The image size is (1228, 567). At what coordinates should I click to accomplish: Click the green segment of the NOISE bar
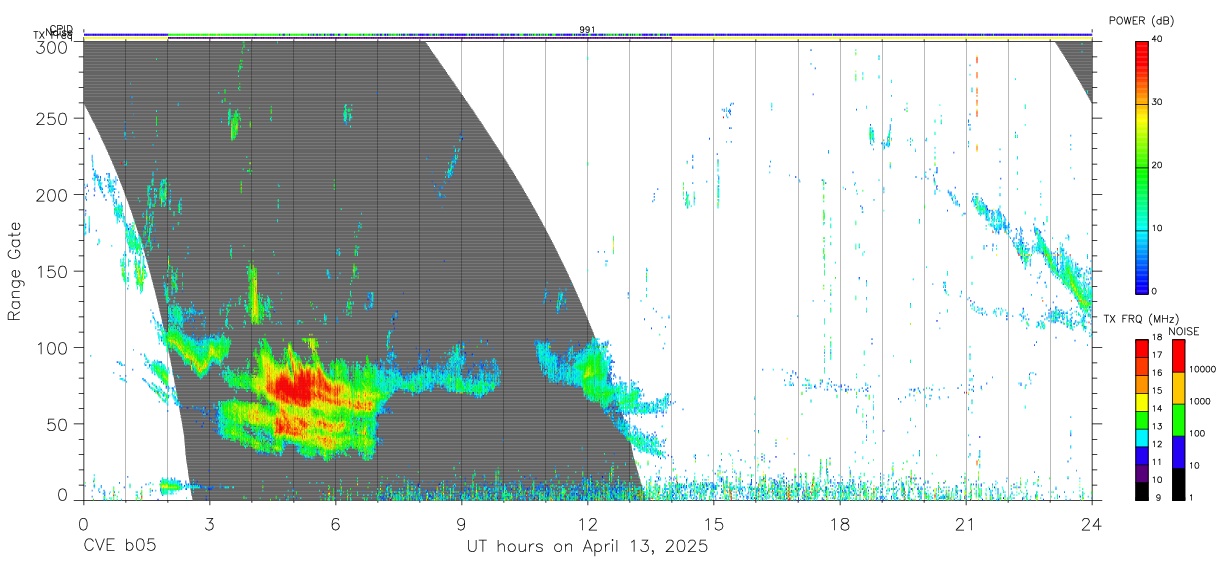coord(1178,419)
